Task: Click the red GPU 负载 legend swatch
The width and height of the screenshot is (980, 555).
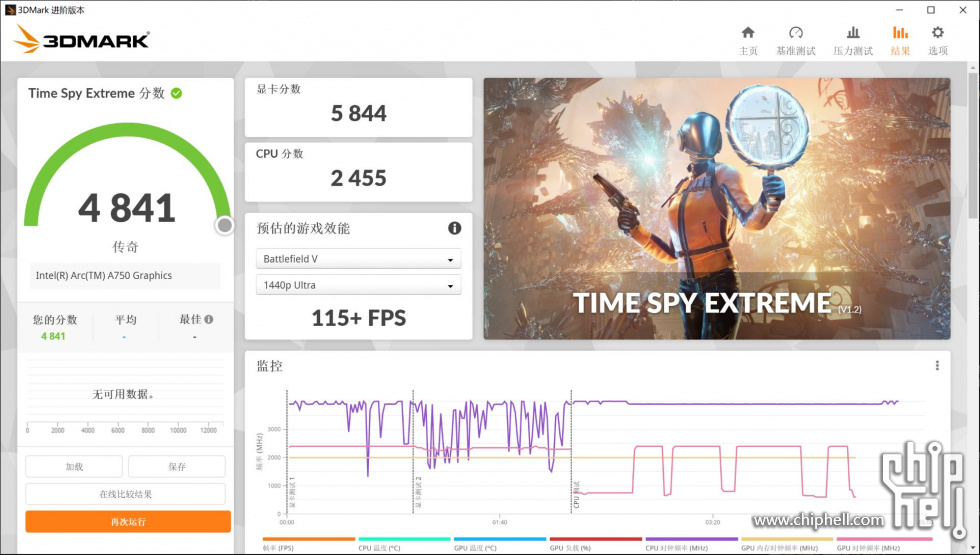Action: (x=596, y=539)
